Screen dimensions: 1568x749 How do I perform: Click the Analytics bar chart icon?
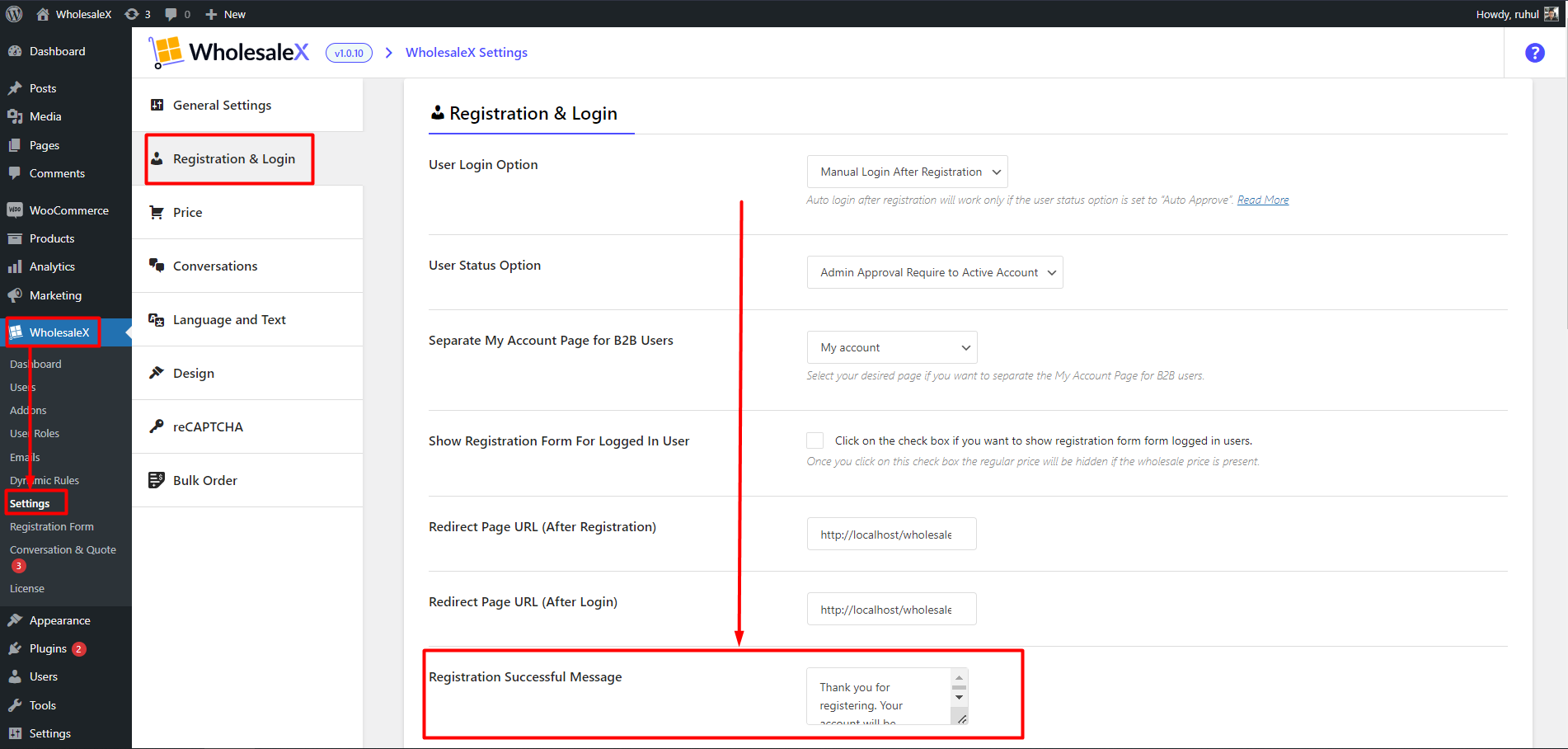coord(15,266)
